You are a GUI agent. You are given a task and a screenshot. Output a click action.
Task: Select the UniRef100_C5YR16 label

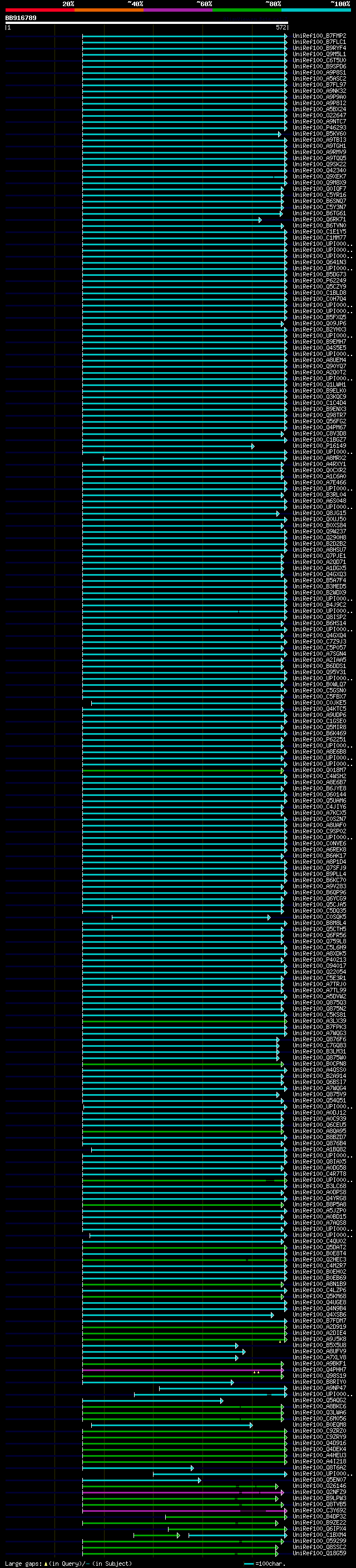[x=319, y=195]
